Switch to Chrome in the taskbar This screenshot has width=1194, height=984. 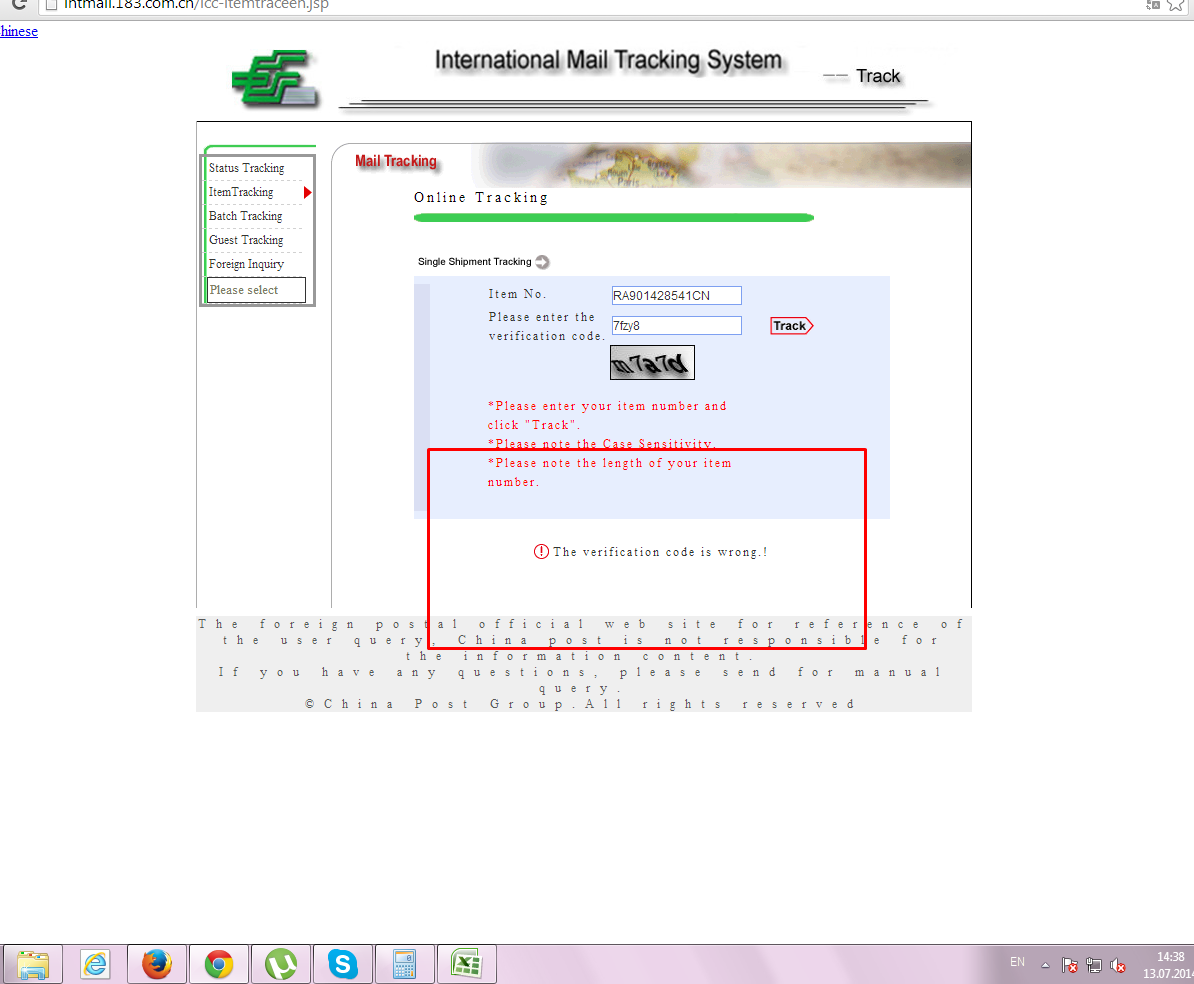pyautogui.click(x=219, y=964)
